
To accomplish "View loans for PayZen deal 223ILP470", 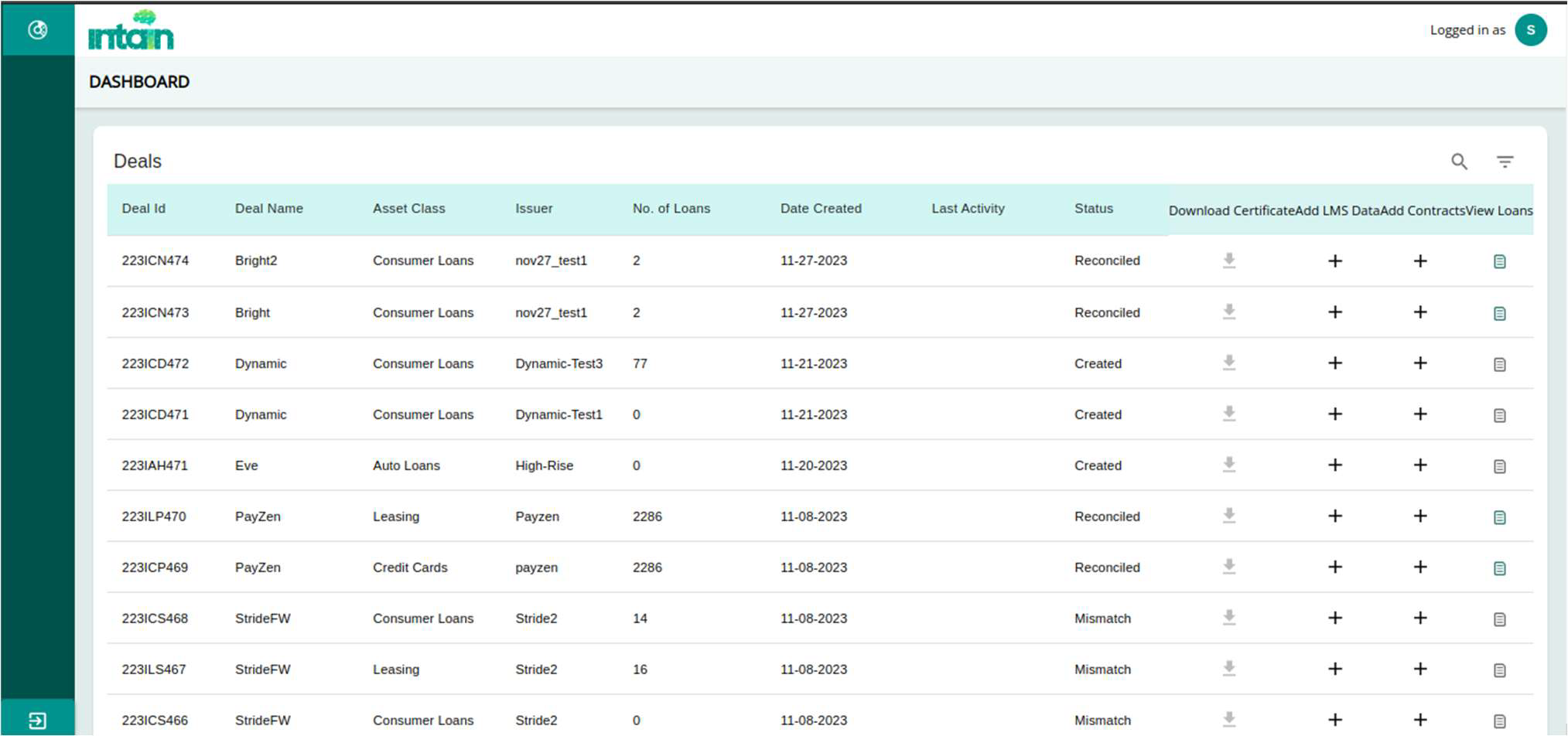I will 1499,517.
